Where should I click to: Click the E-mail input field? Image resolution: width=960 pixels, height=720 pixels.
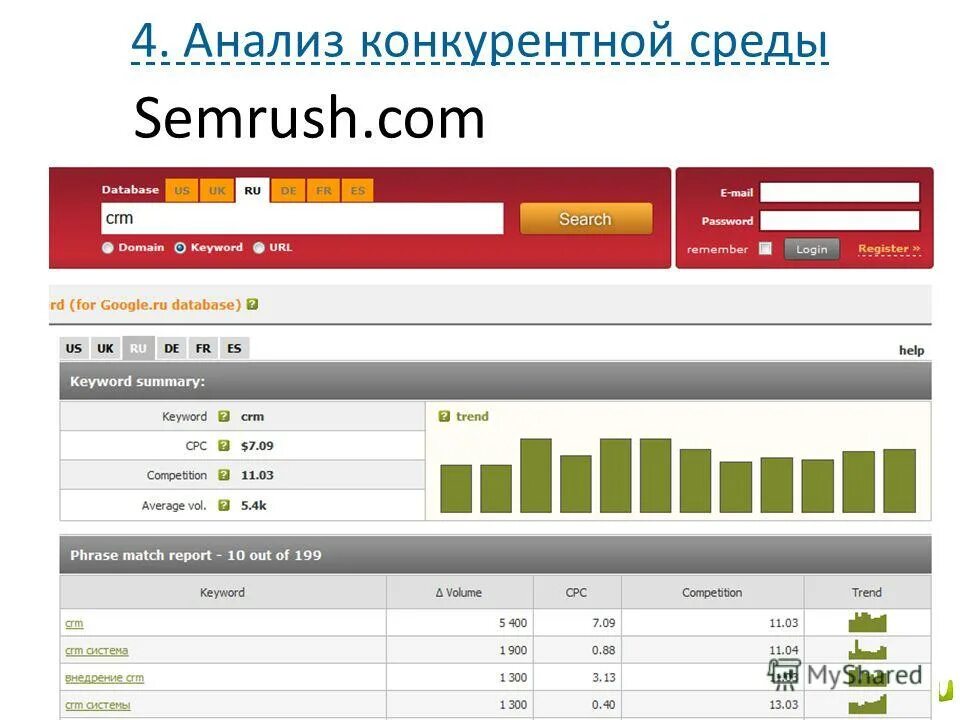(x=839, y=192)
